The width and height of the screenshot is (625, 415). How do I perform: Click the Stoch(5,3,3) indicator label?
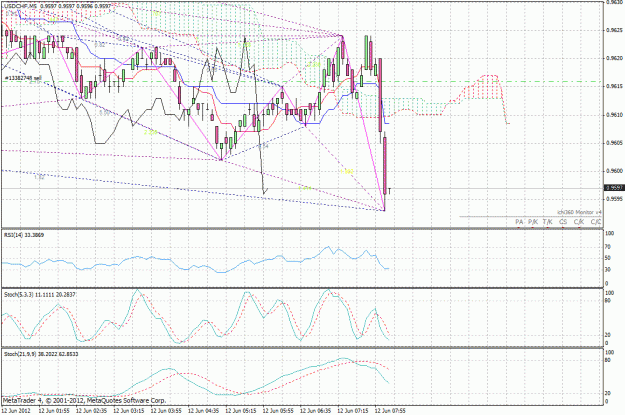39,294
